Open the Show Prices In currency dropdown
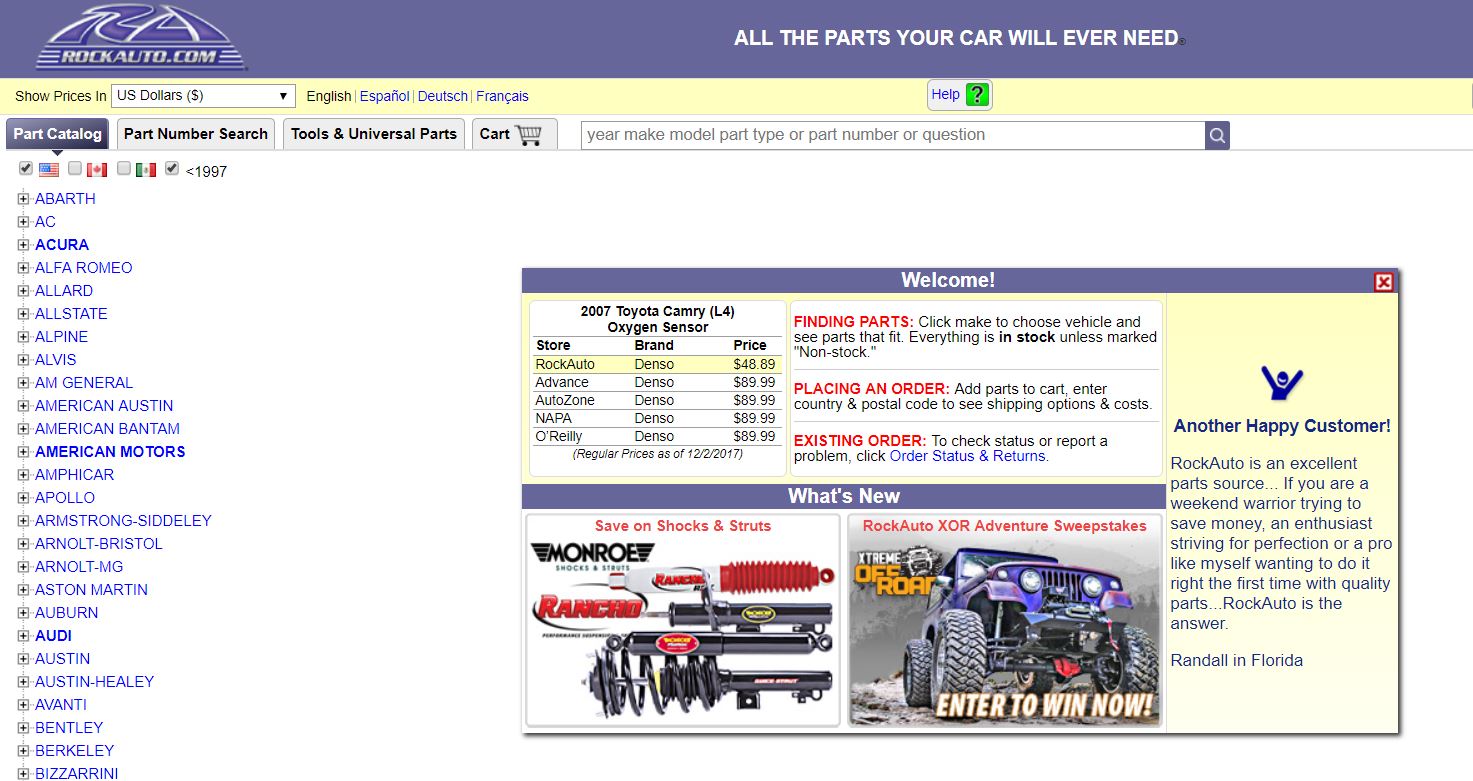This screenshot has width=1473, height=781. tap(203, 96)
